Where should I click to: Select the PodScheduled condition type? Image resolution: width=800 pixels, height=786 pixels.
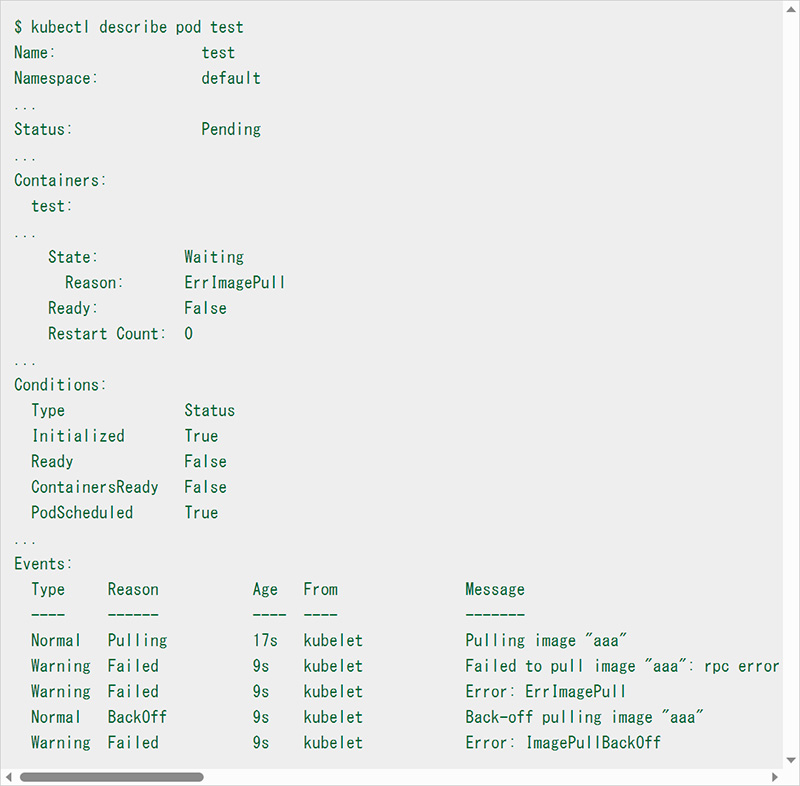click(82, 513)
